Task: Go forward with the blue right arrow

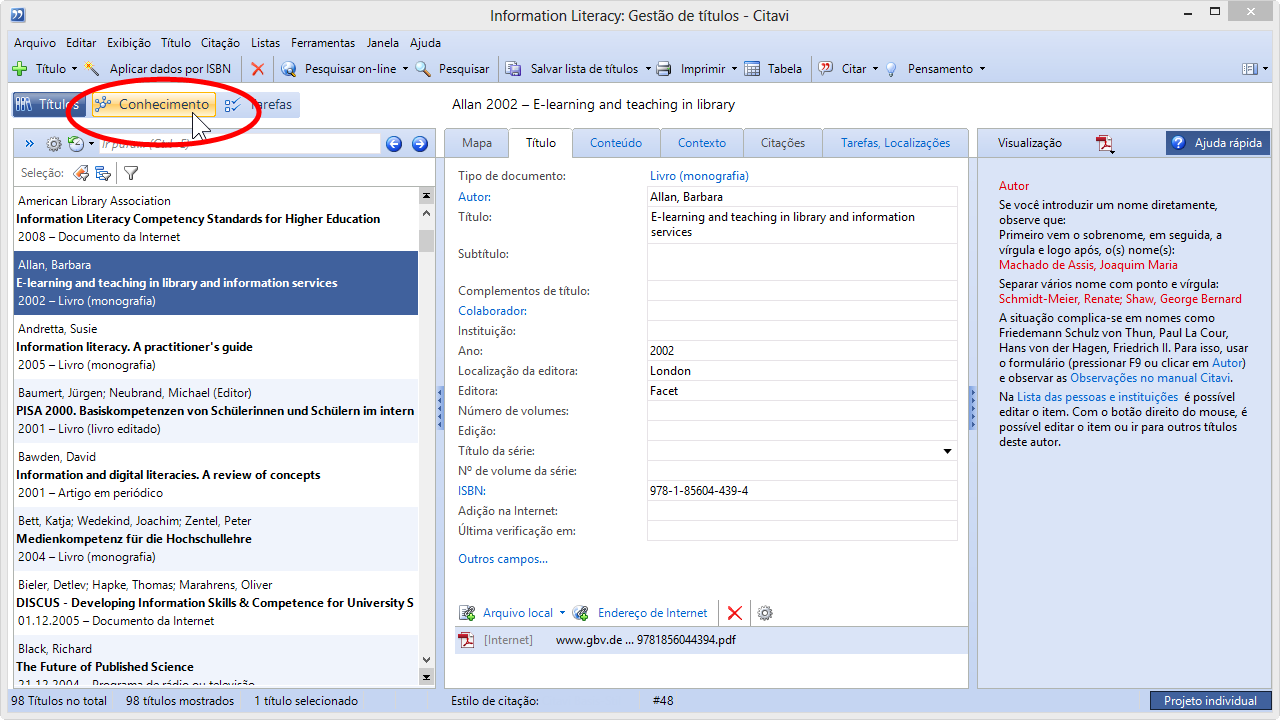Action: point(420,144)
